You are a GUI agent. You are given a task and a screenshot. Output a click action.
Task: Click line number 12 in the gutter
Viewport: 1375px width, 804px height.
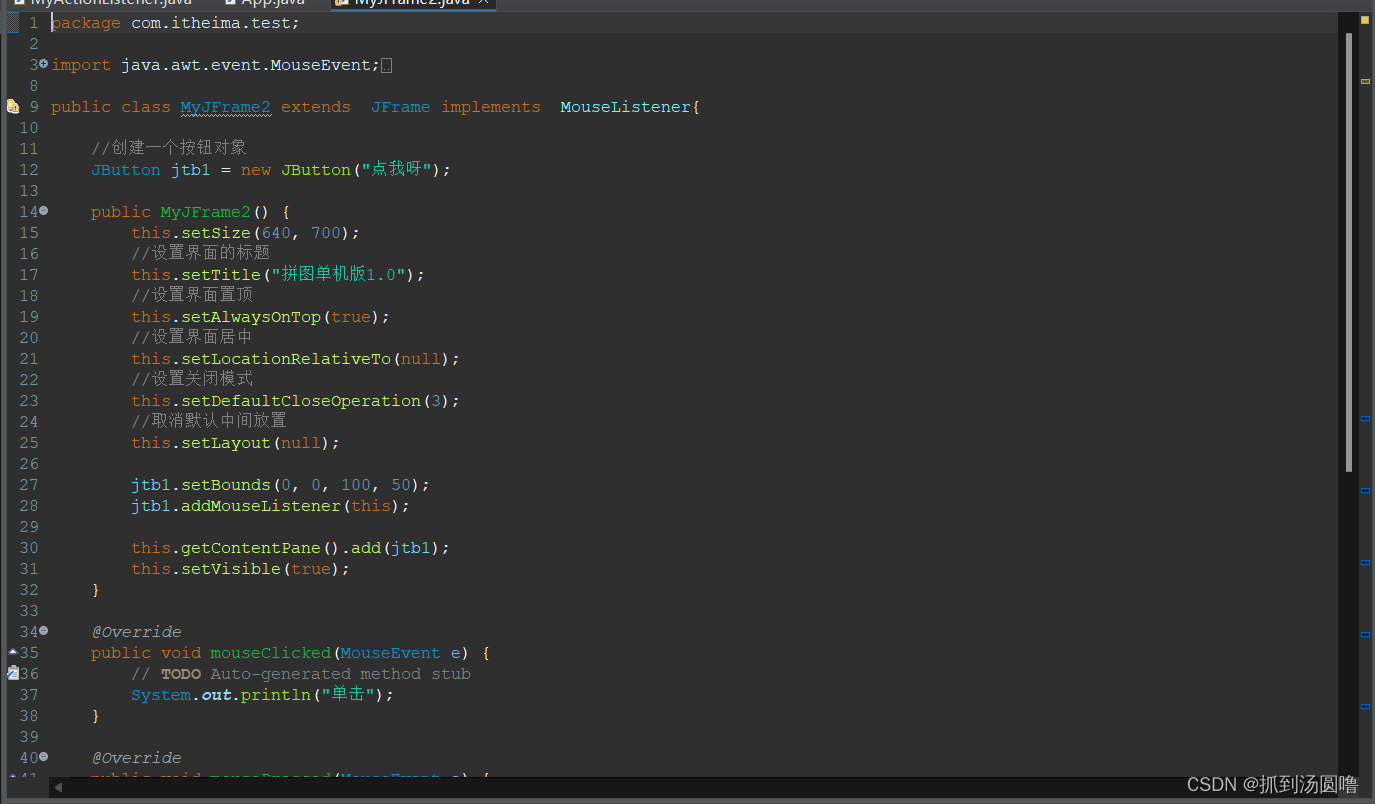pos(29,170)
